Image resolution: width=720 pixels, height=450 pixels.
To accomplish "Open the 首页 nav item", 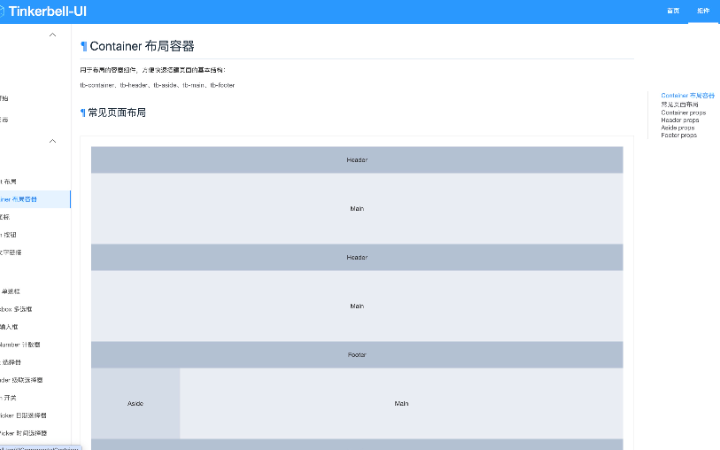I will tap(673, 11).
